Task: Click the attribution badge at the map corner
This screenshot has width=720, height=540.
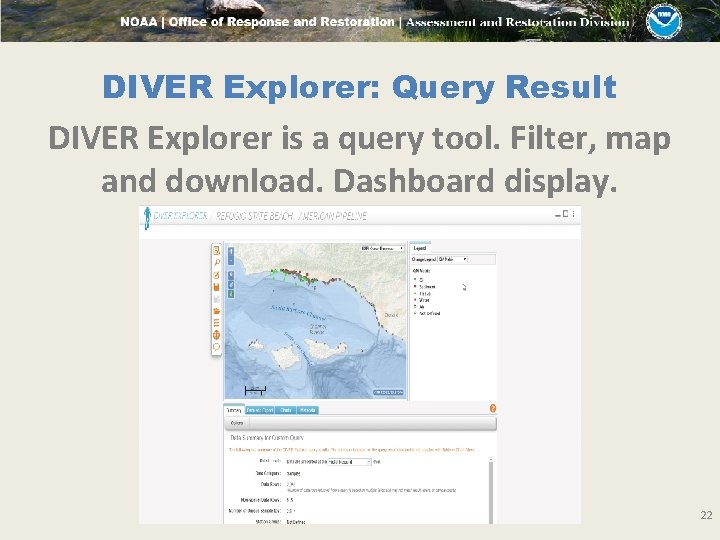Action: tap(388, 393)
